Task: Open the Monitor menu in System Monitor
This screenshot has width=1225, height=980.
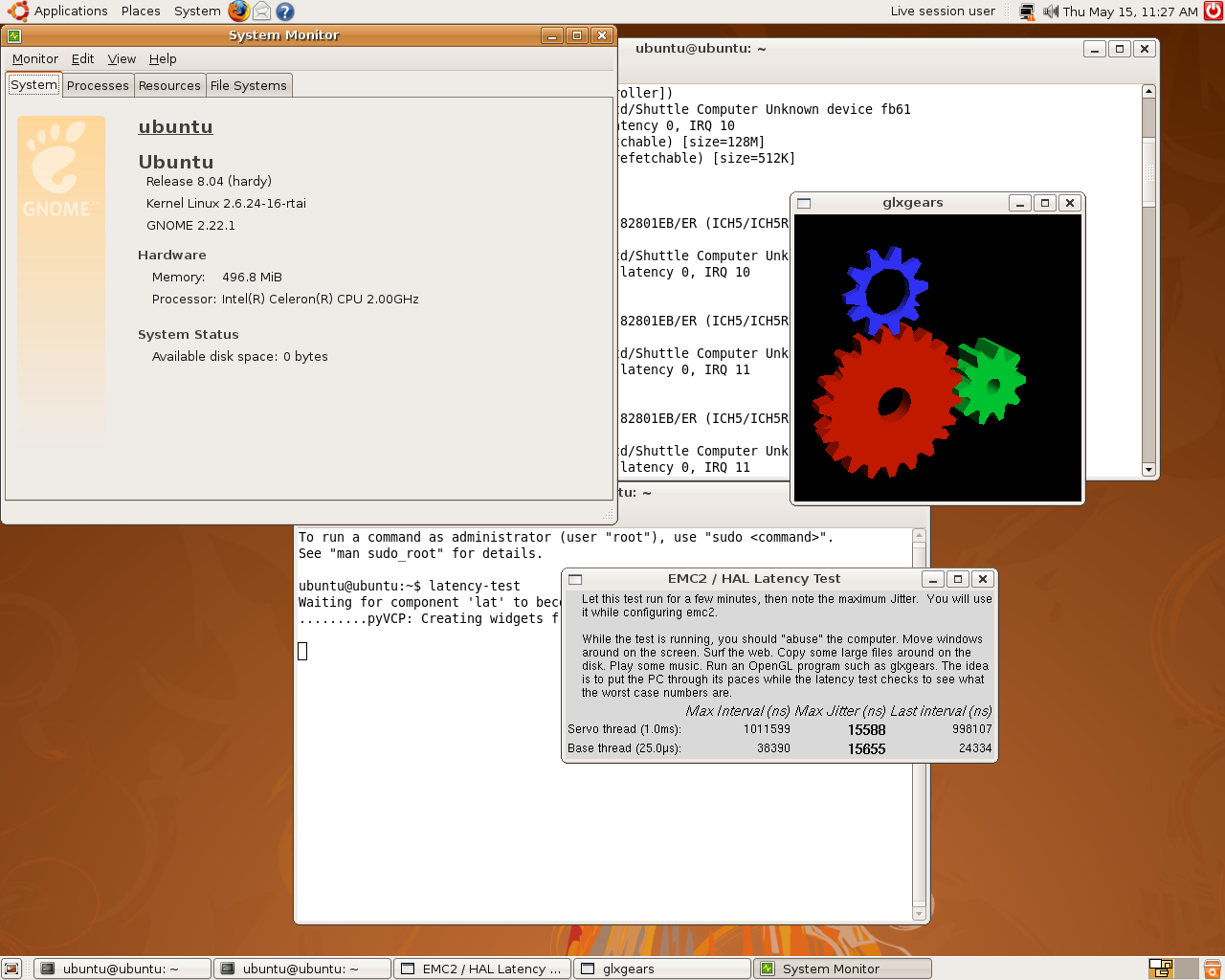Action: (35, 58)
